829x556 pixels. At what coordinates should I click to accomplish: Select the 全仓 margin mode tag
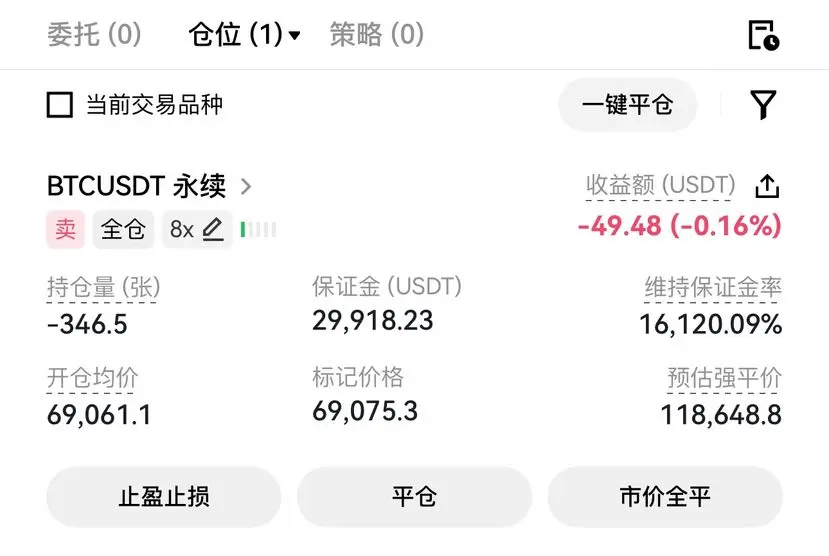point(123,229)
